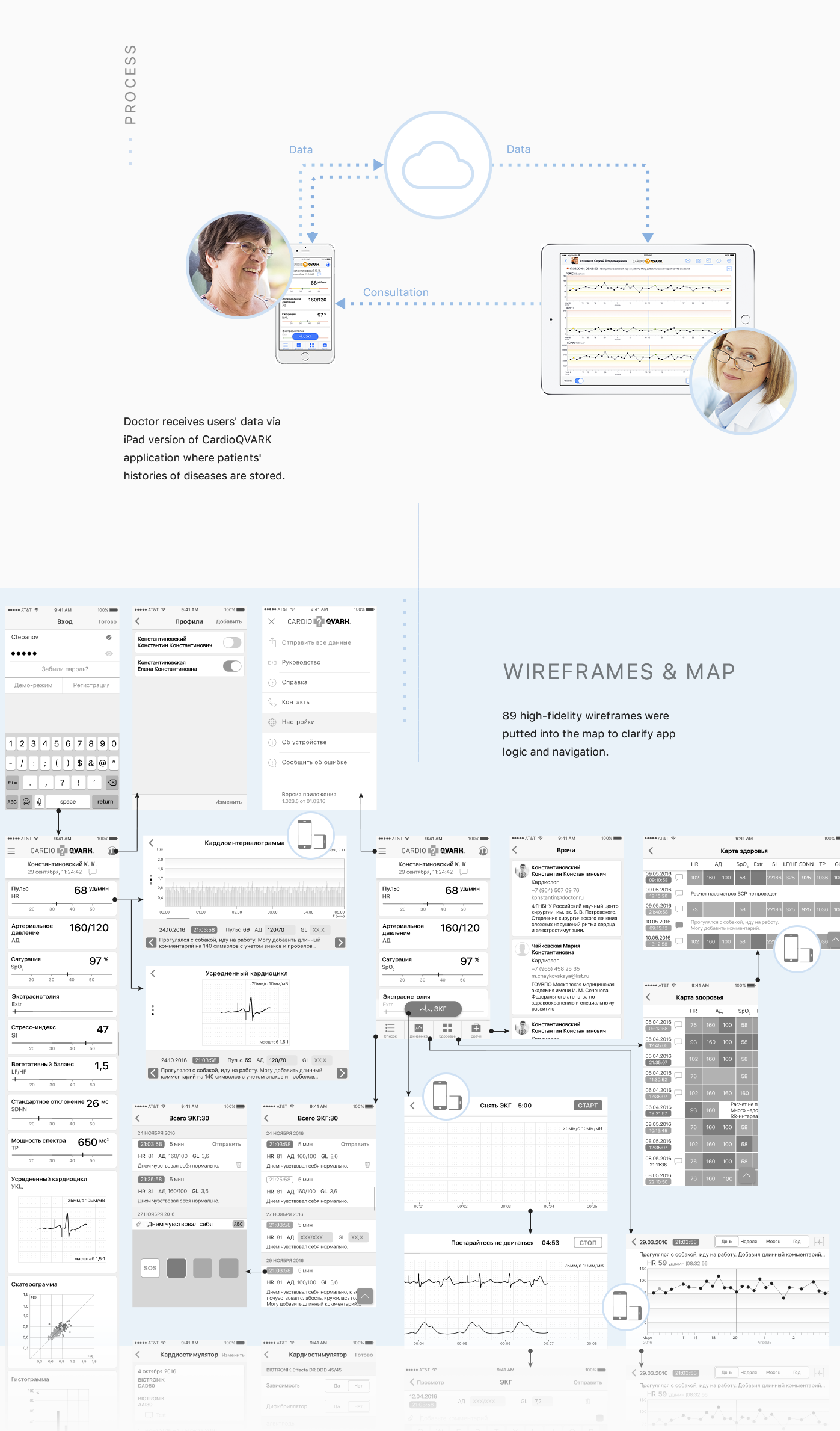Open Руководство in the menu

(x=319, y=662)
